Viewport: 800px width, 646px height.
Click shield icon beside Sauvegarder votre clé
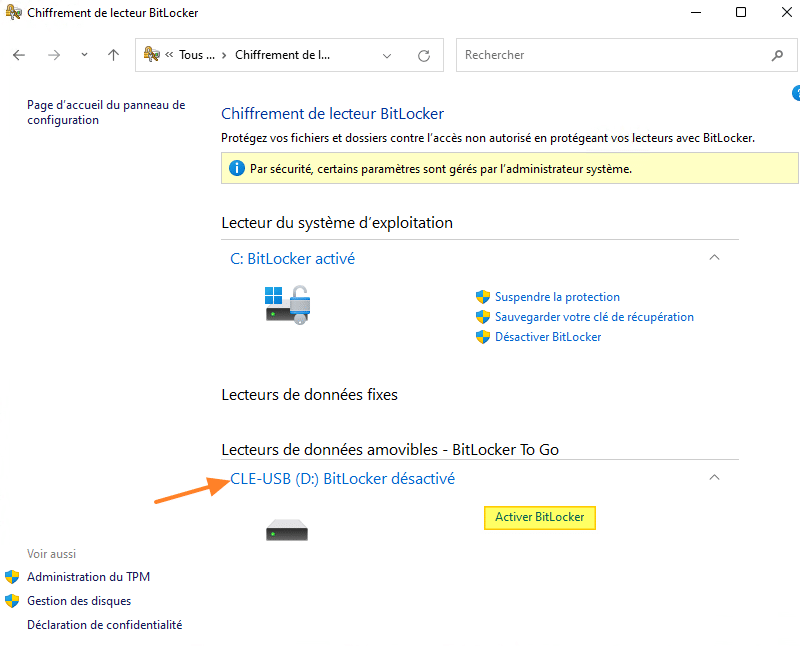(x=483, y=316)
